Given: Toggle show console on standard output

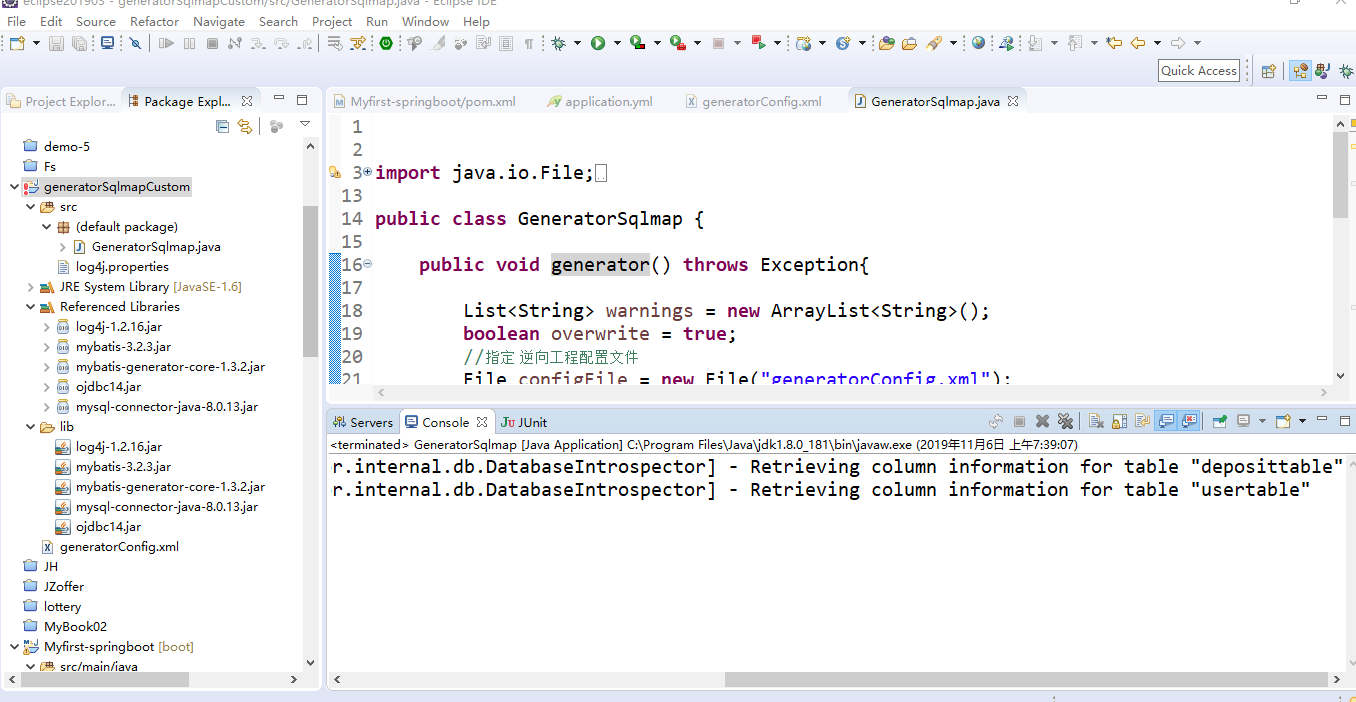Looking at the screenshot, I should 1166,422.
